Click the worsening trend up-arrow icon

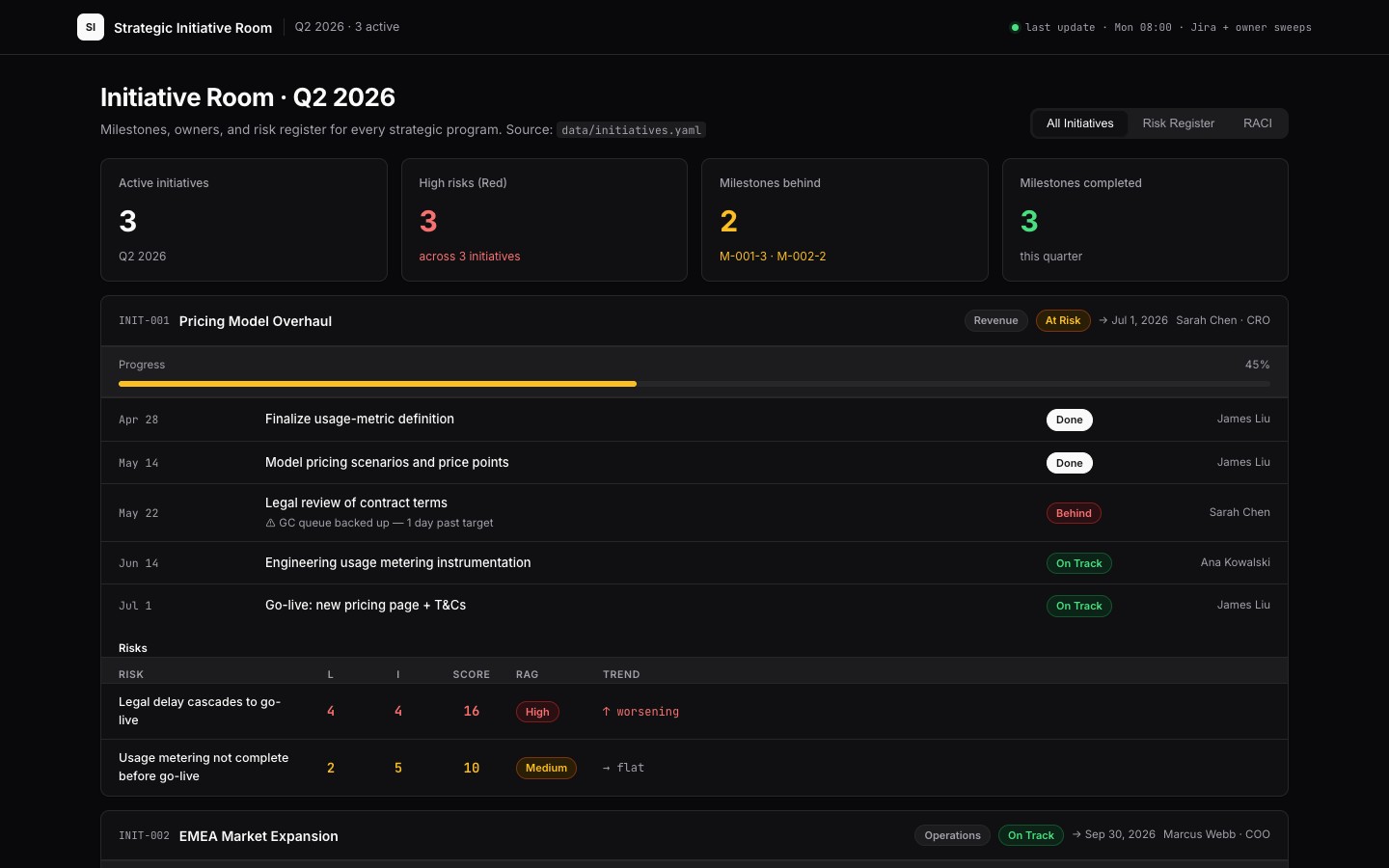(607, 712)
